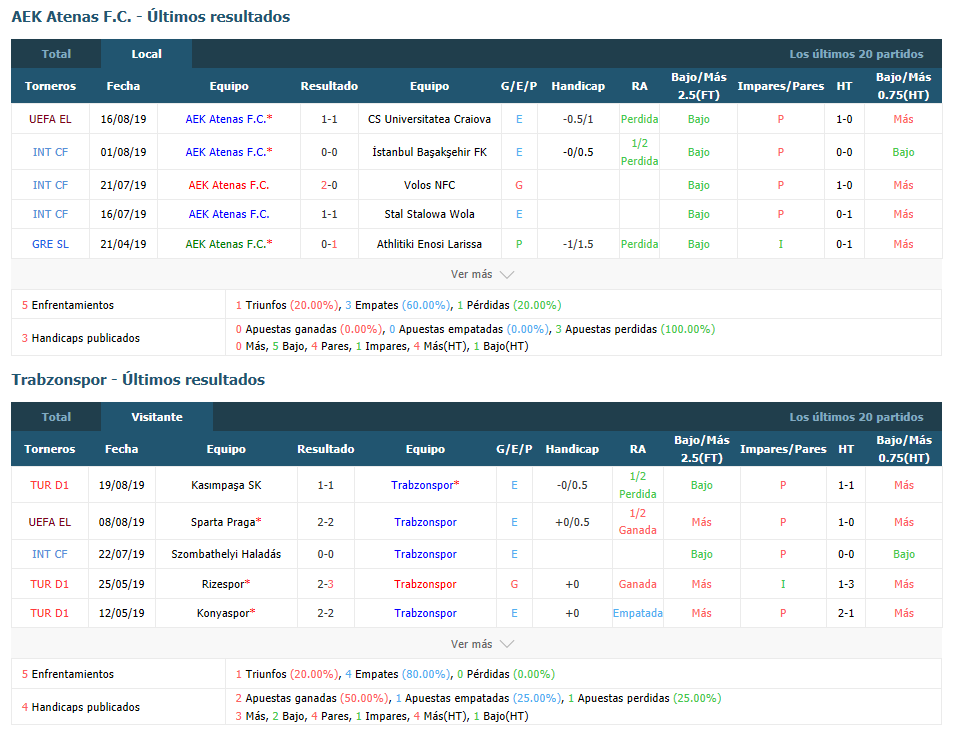Viewport: 955px width, 736px height.
Task: Click the 1-3 half-time score
Action: 845,584
